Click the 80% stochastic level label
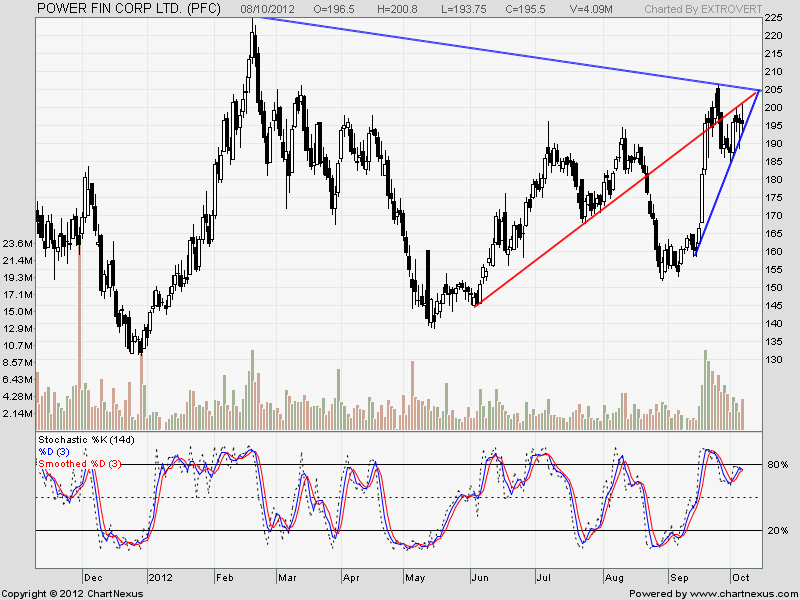 [778, 465]
